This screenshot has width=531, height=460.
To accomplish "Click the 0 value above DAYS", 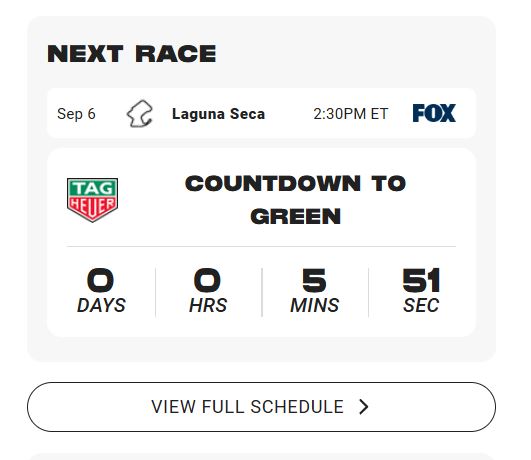I will (100, 280).
